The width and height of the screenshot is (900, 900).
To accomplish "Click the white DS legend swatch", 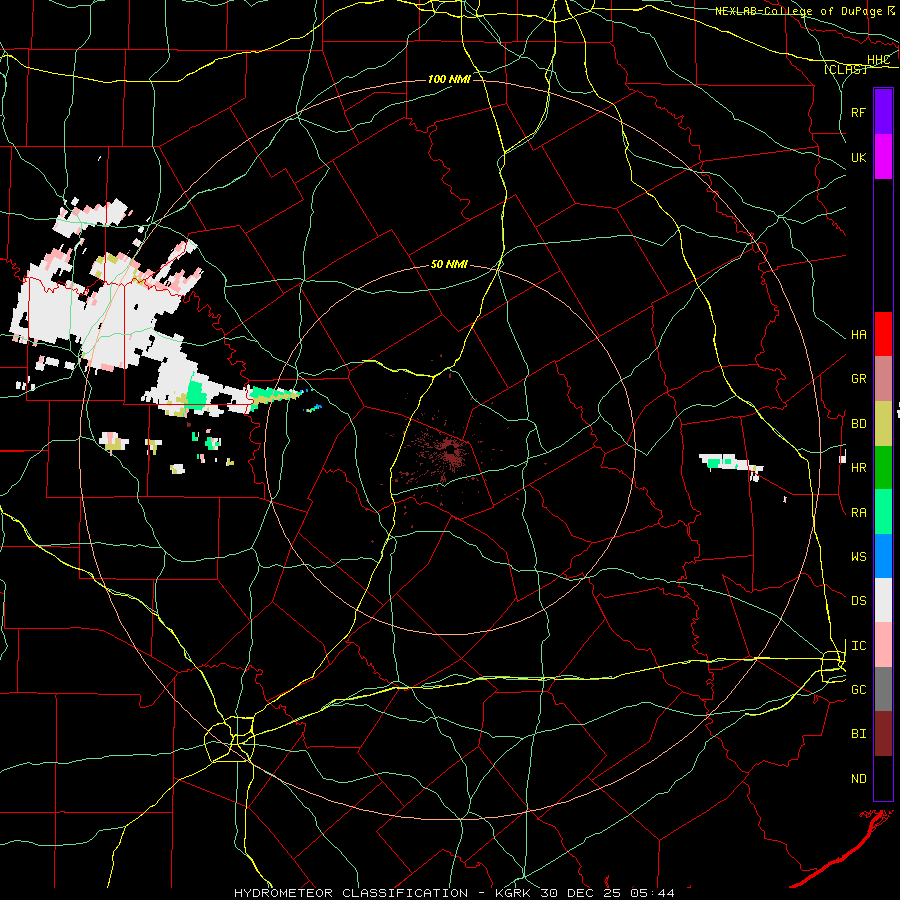I will (883, 600).
